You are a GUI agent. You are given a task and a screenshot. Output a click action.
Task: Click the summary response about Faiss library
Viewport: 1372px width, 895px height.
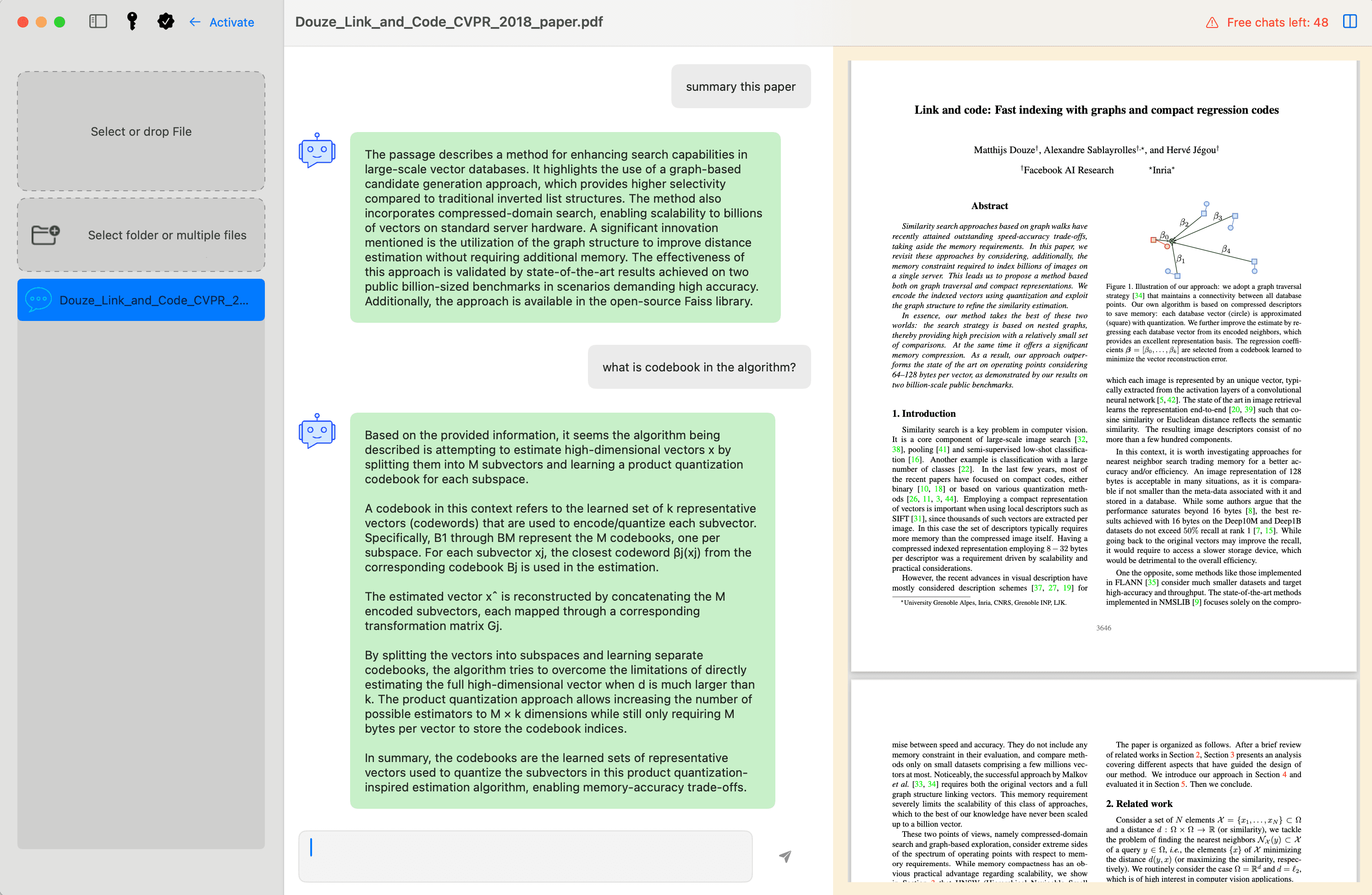565,228
